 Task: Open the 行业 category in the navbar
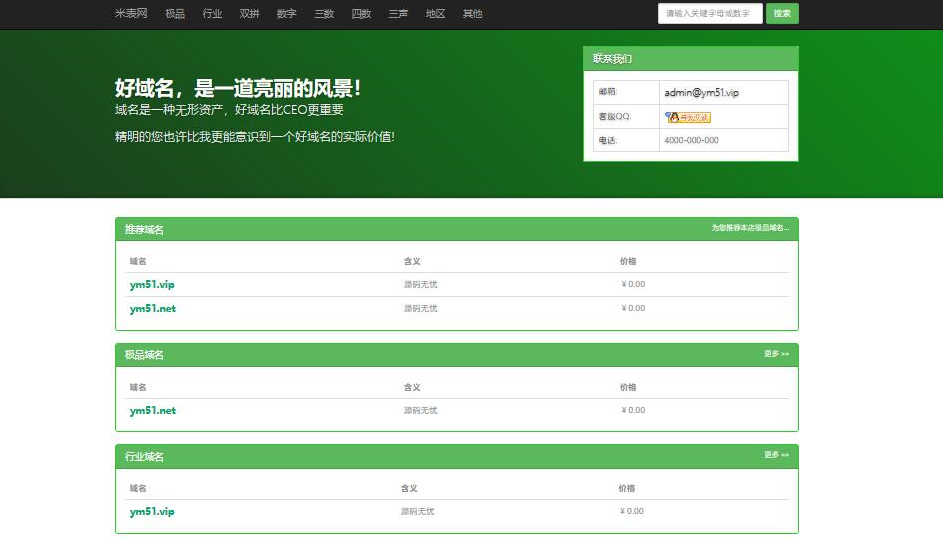click(x=212, y=14)
